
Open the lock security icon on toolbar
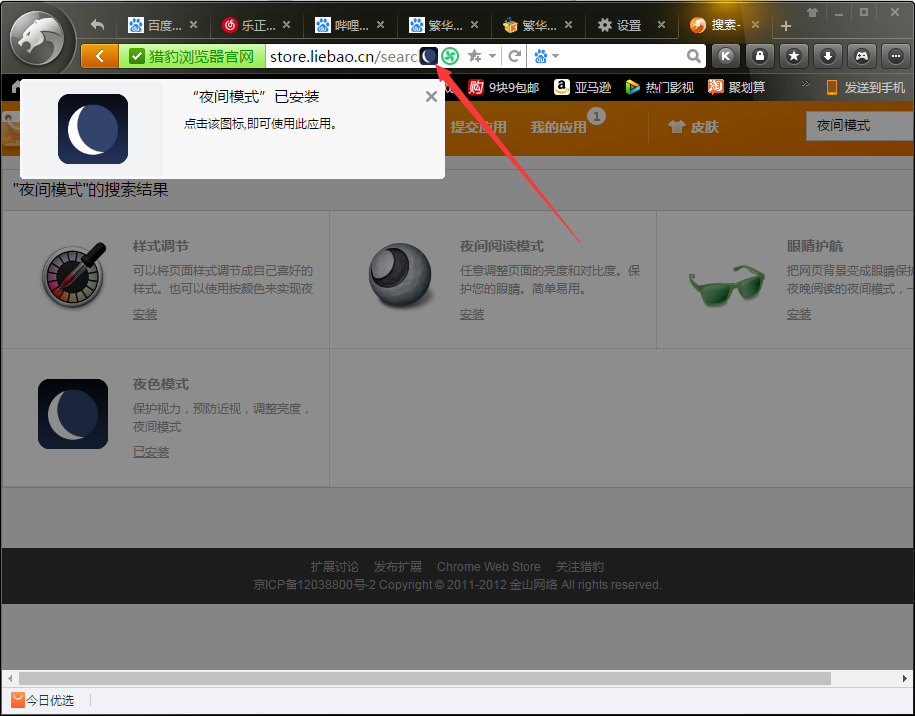(x=759, y=56)
